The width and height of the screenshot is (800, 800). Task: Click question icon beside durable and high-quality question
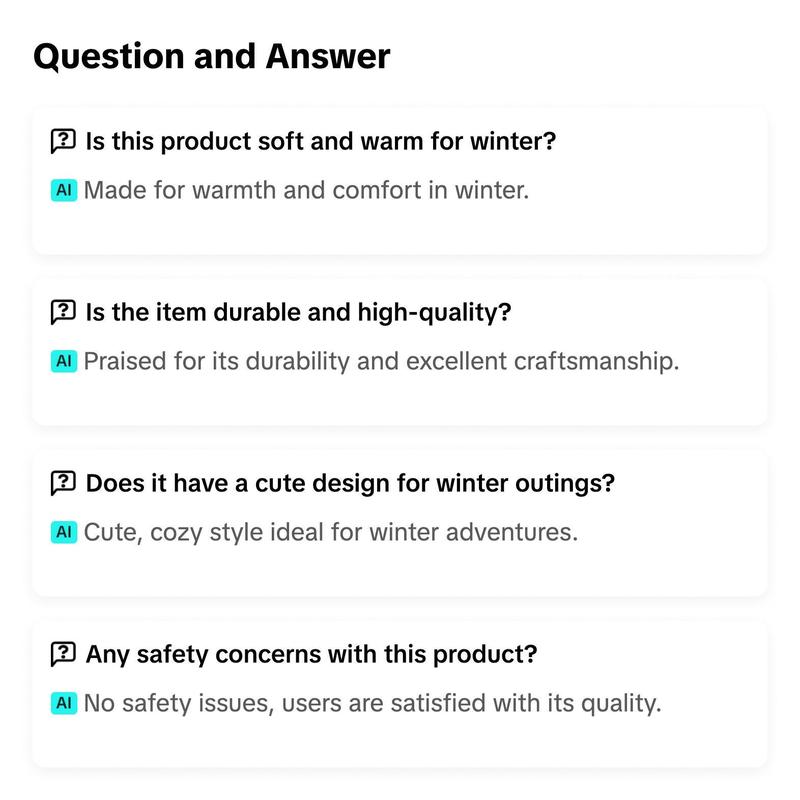63,312
